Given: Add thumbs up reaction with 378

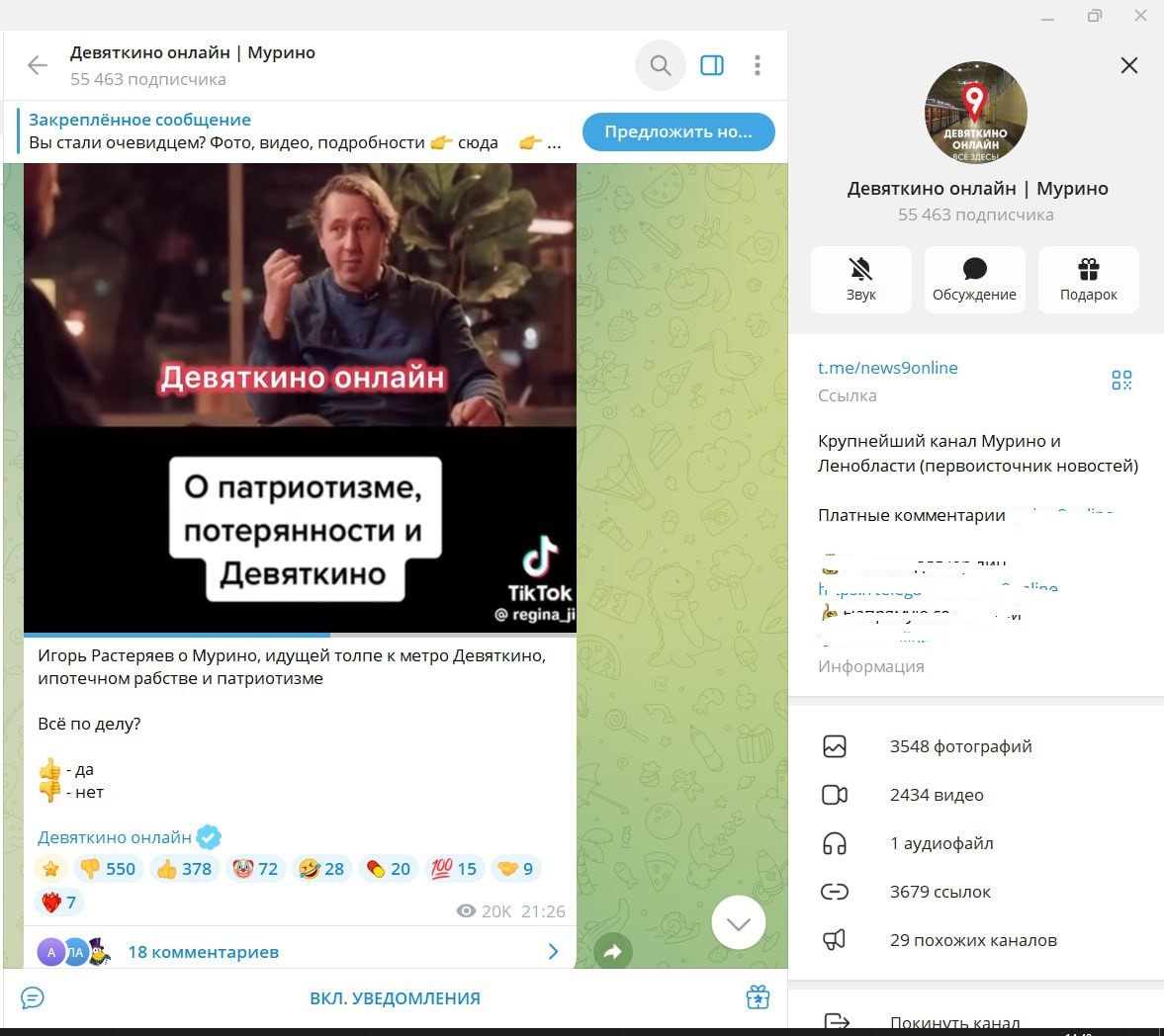Looking at the screenshot, I should 184,869.
